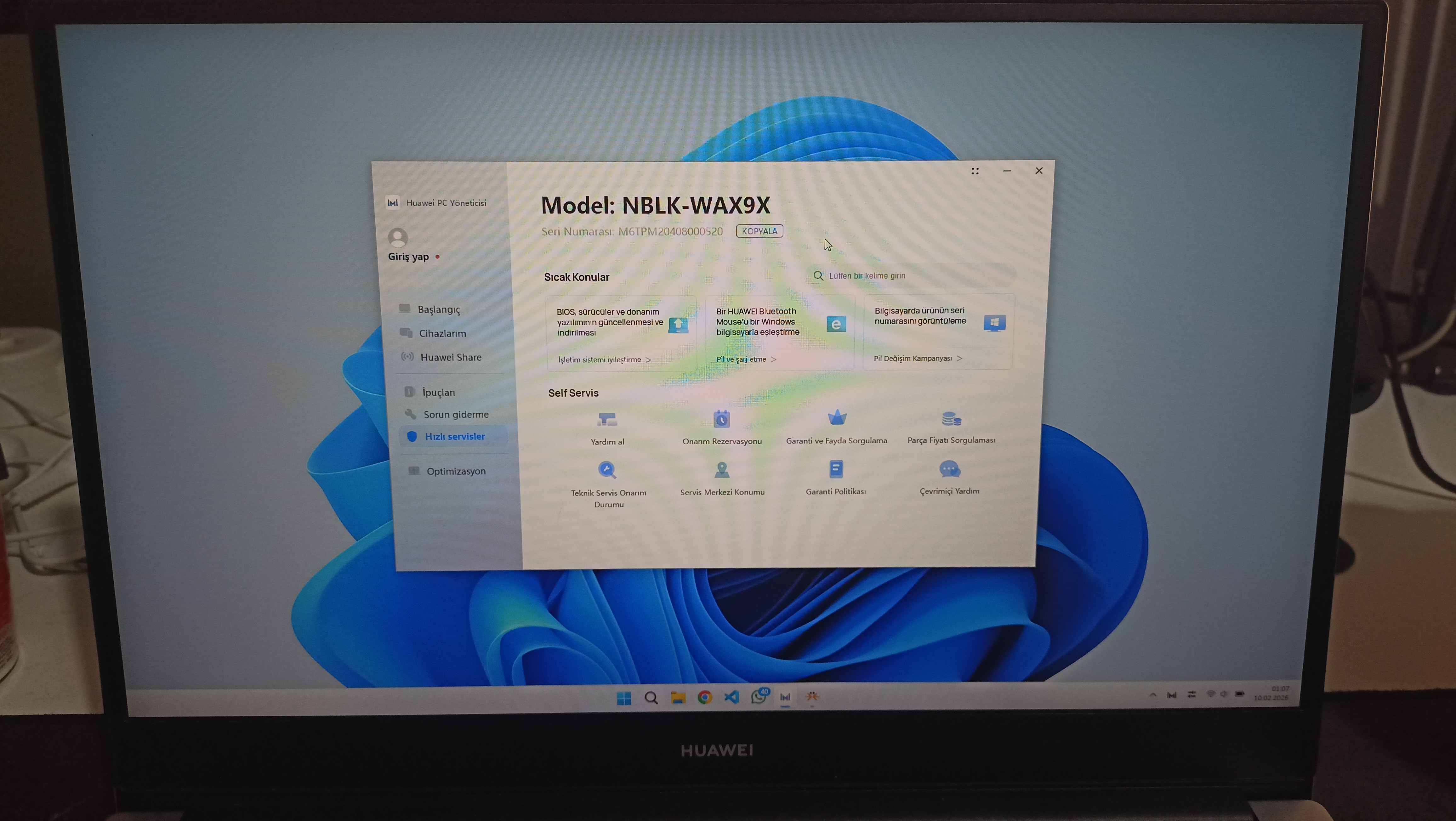This screenshot has width=1456, height=821.
Task: Select Başlangıç in the sidebar
Action: (x=439, y=310)
